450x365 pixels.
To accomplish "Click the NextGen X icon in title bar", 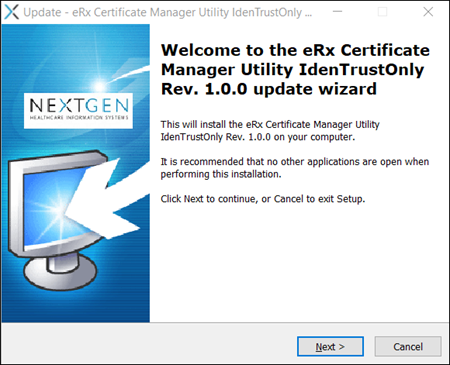I will pyautogui.click(x=11, y=12).
